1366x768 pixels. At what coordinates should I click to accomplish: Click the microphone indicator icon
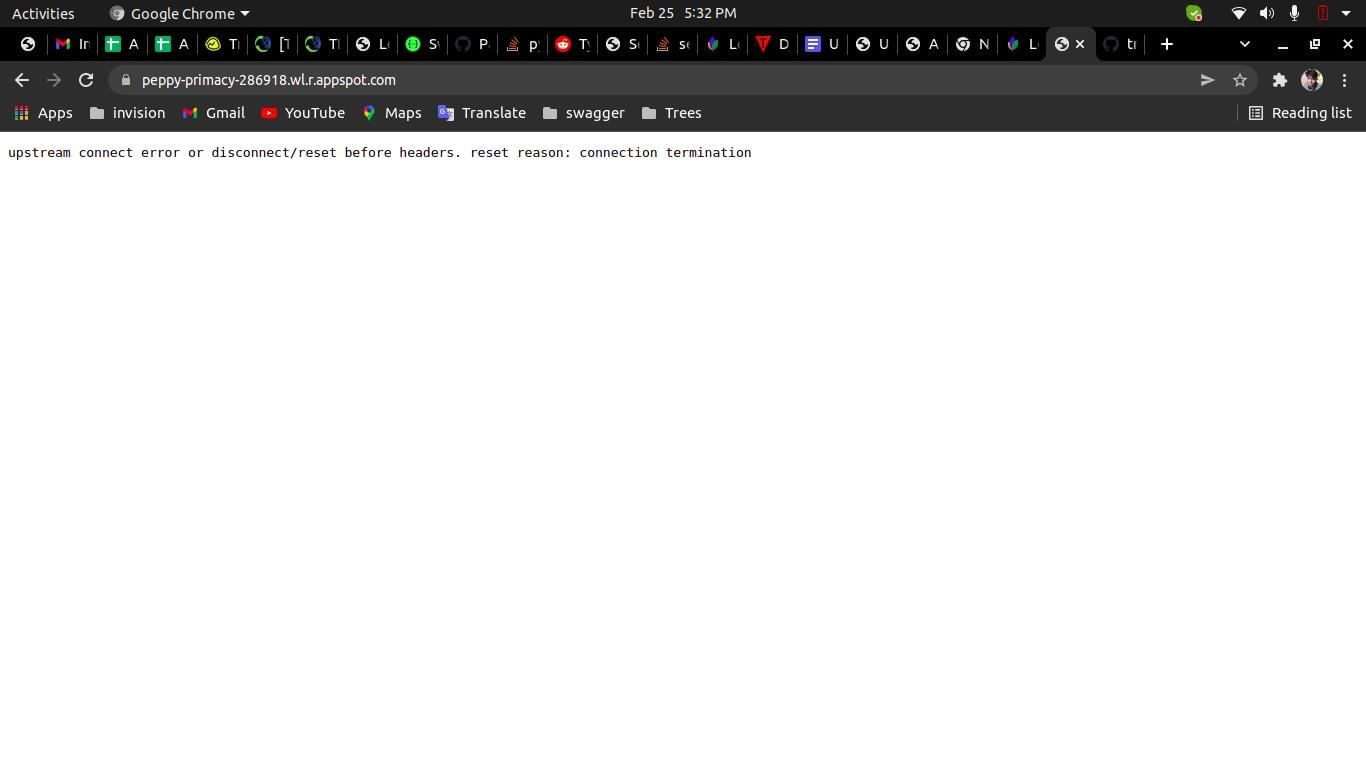(1294, 13)
